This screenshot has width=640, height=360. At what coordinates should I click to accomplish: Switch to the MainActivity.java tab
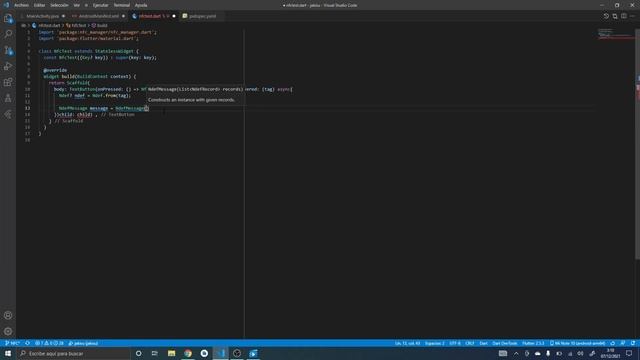point(42,16)
